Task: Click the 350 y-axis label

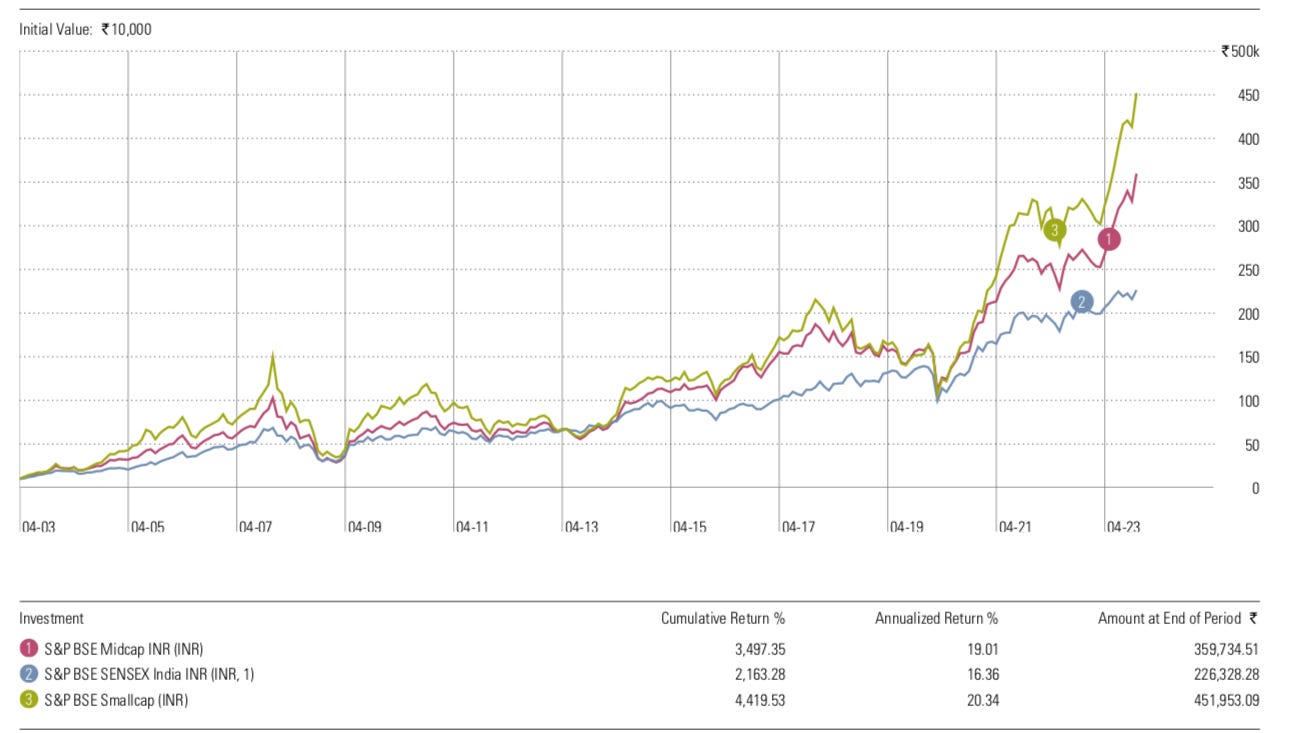Action: [1249, 183]
